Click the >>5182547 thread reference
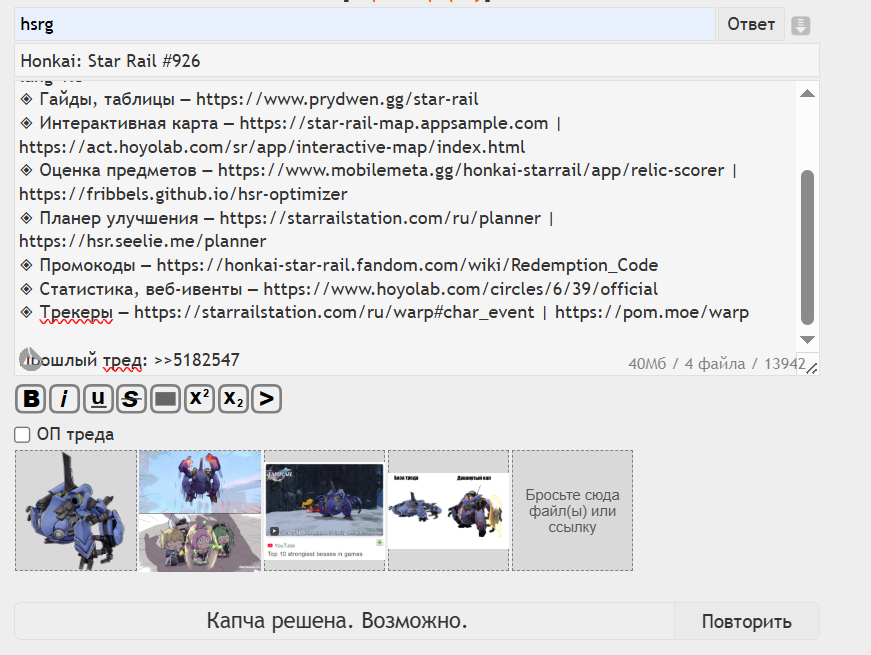 (197, 360)
